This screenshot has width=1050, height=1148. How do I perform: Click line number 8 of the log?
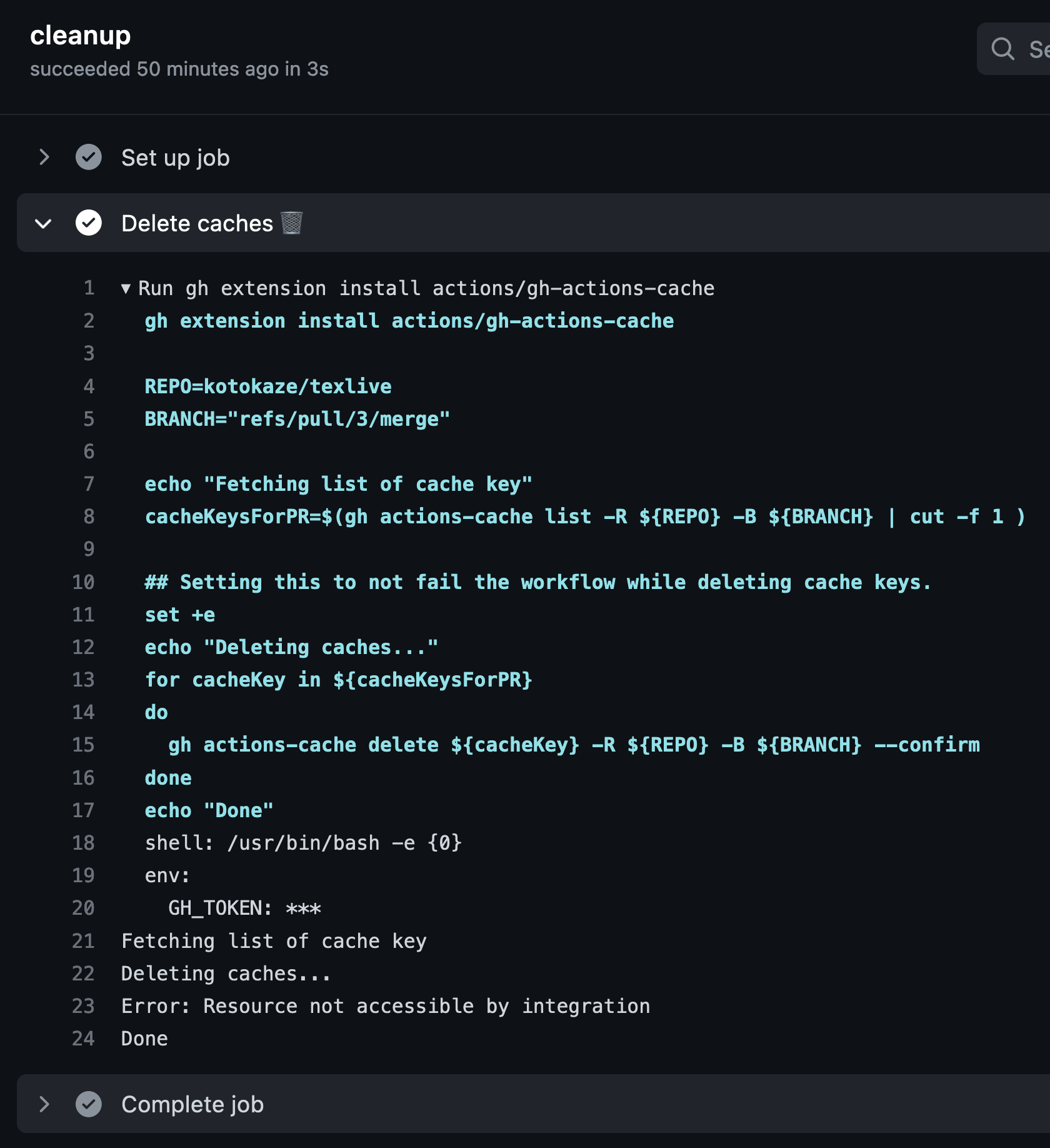[x=89, y=516]
